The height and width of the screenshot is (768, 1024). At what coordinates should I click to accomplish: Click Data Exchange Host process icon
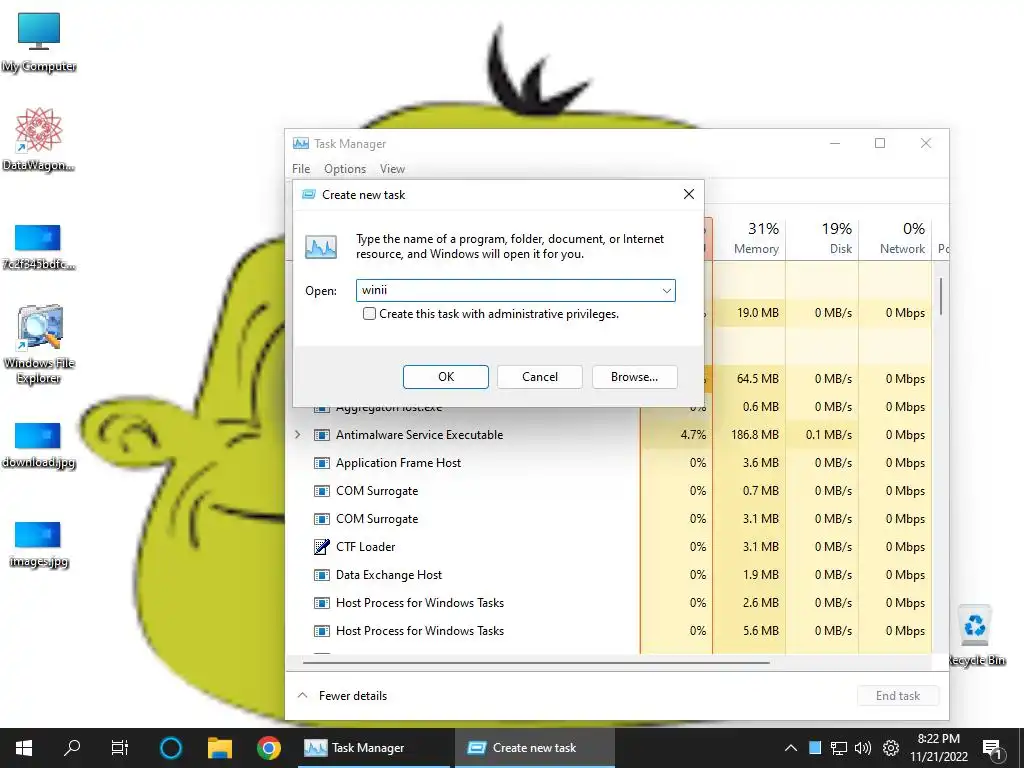(x=321, y=575)
